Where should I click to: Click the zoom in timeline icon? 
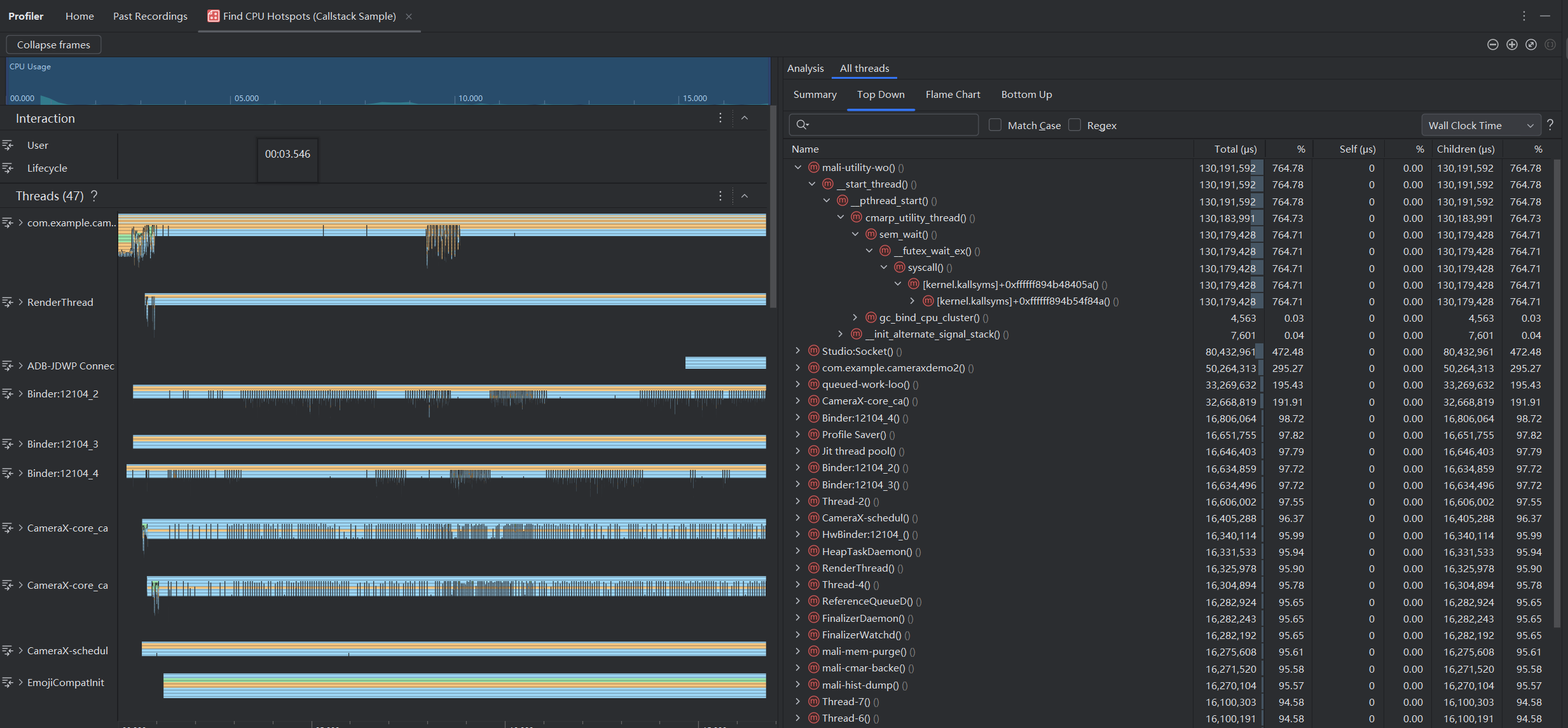pyautogui.click(x=1511, y=45)
